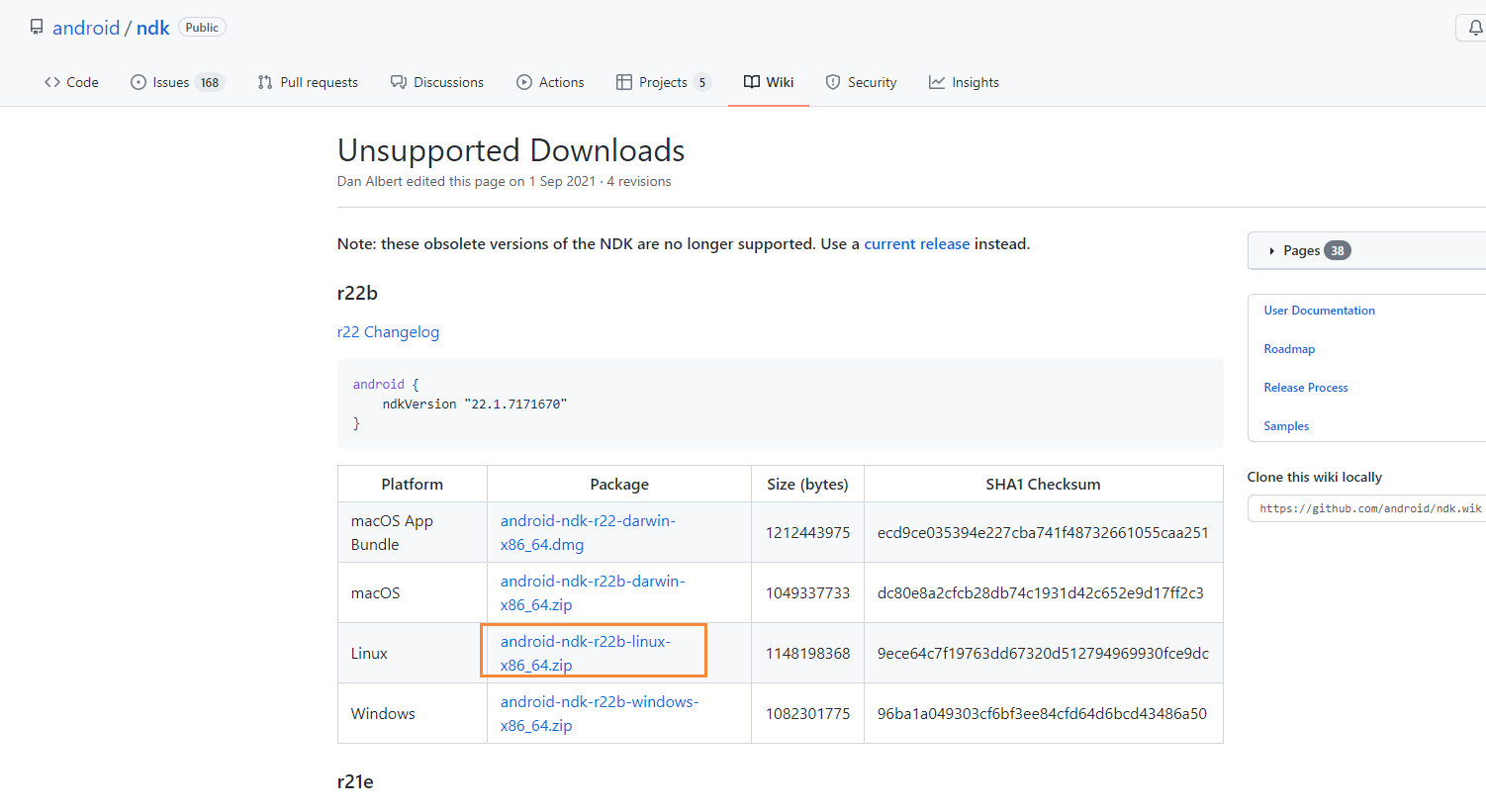Click the Unsupported Downloads page title
The width and height of the screenshot is (1486, 812).
511,150
